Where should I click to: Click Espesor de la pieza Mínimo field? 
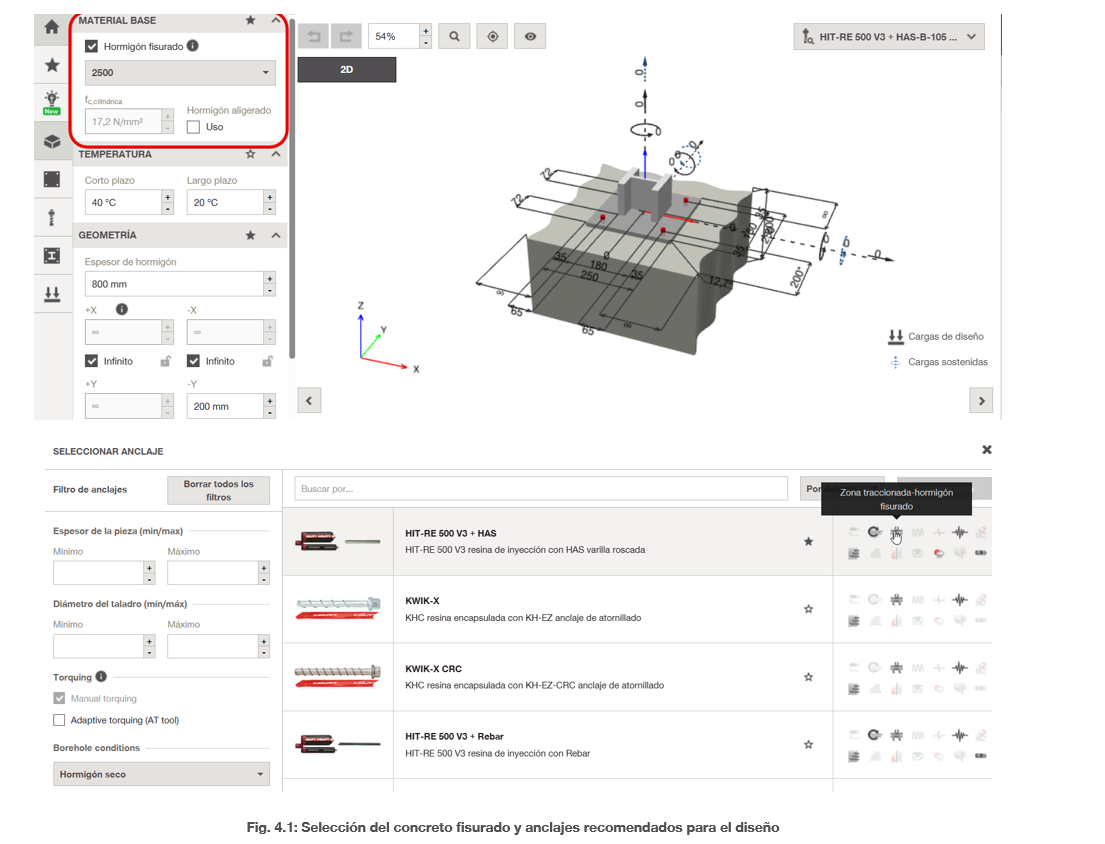point(98,573)
